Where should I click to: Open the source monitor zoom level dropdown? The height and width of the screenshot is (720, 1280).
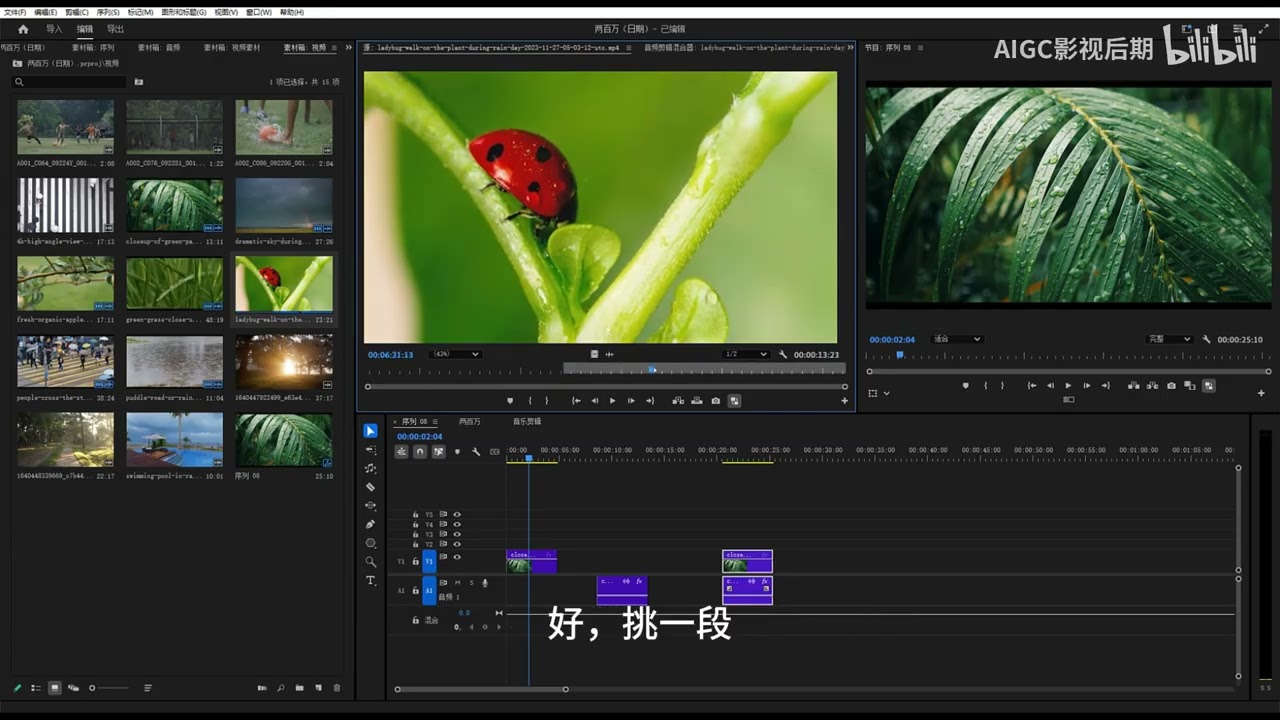[x=455, y=354]
